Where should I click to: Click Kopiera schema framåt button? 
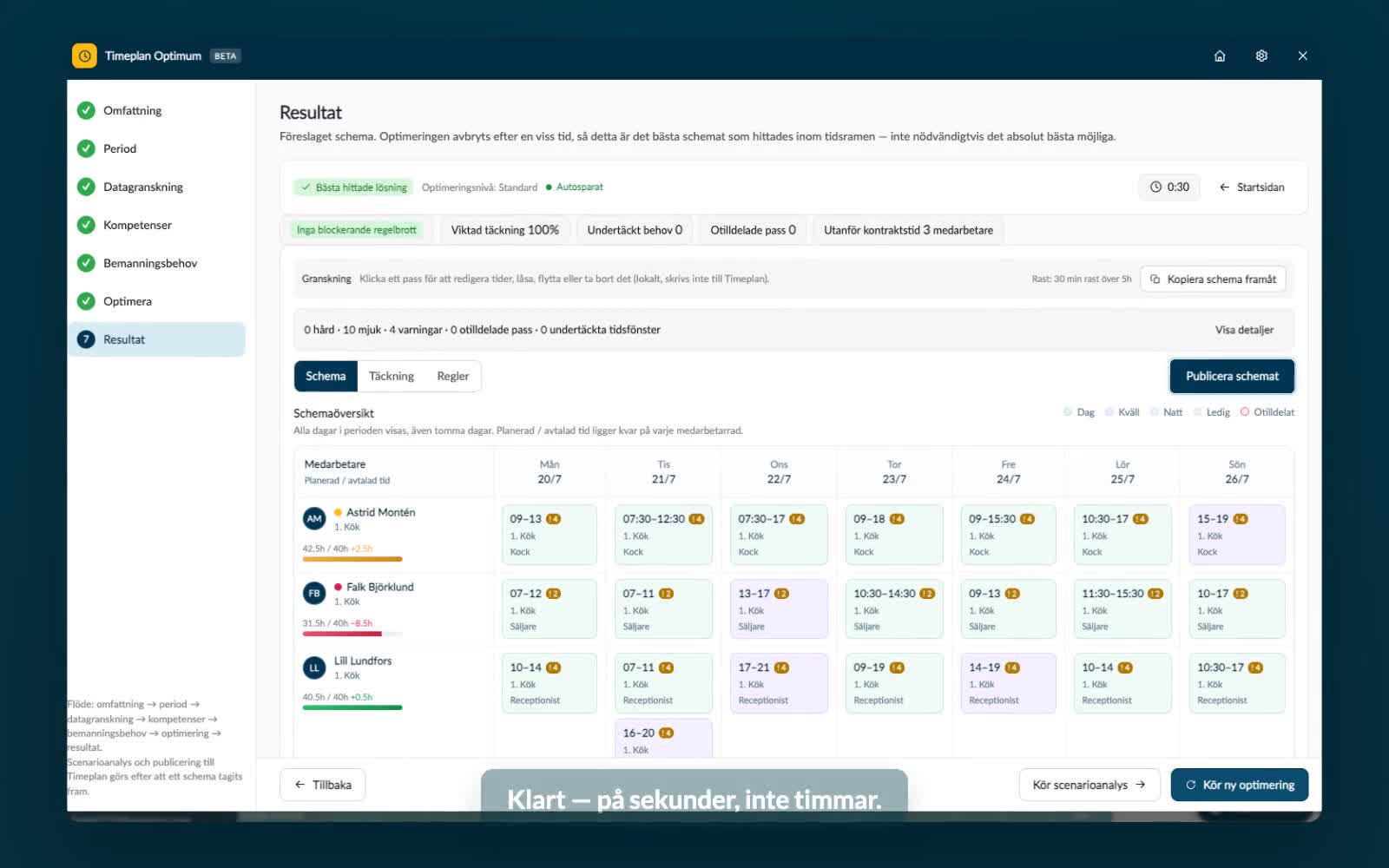pos(1213,279)
